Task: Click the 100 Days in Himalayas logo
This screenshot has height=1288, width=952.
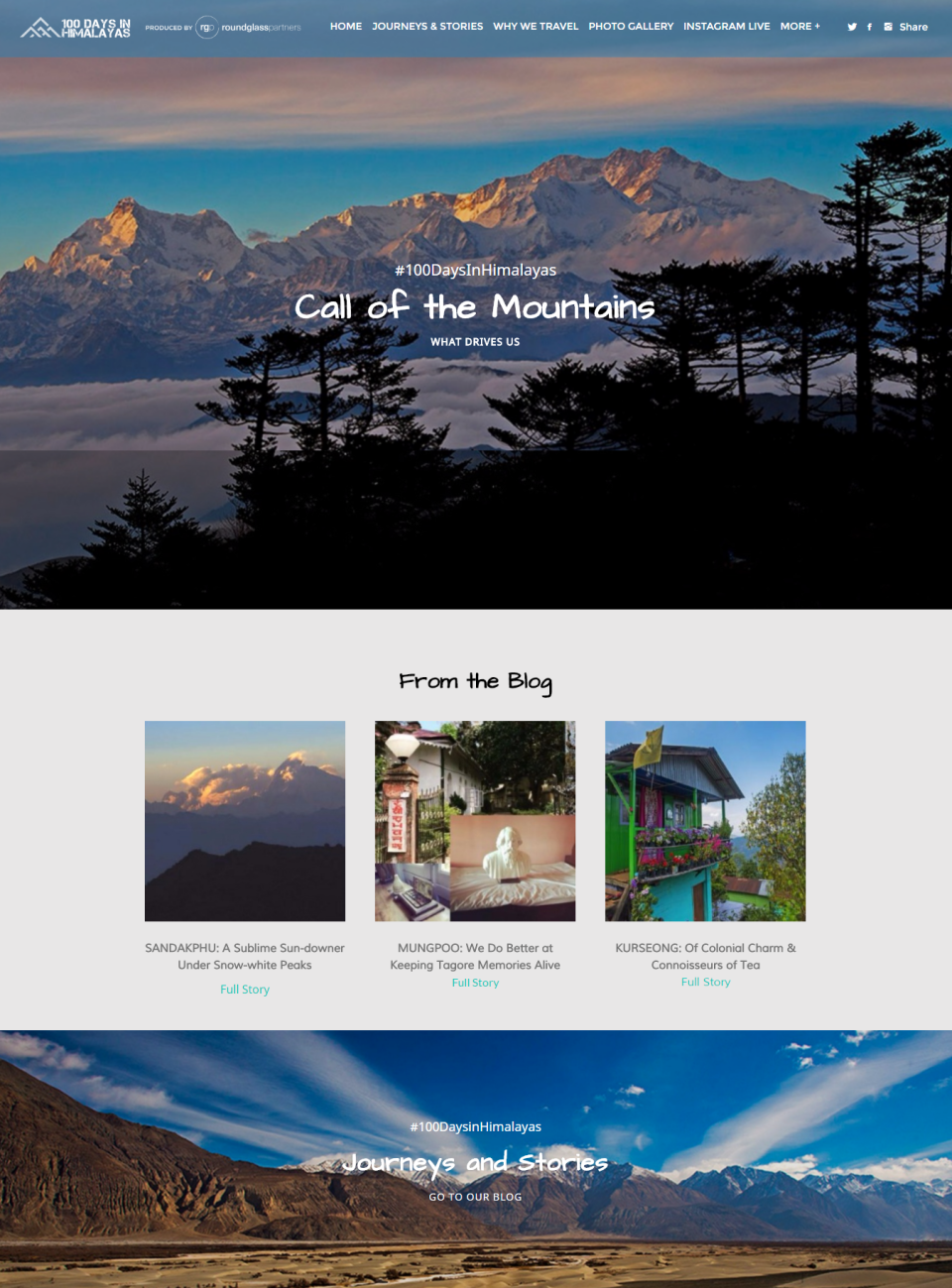Action: pyautogui.click(x=76, y=28)
